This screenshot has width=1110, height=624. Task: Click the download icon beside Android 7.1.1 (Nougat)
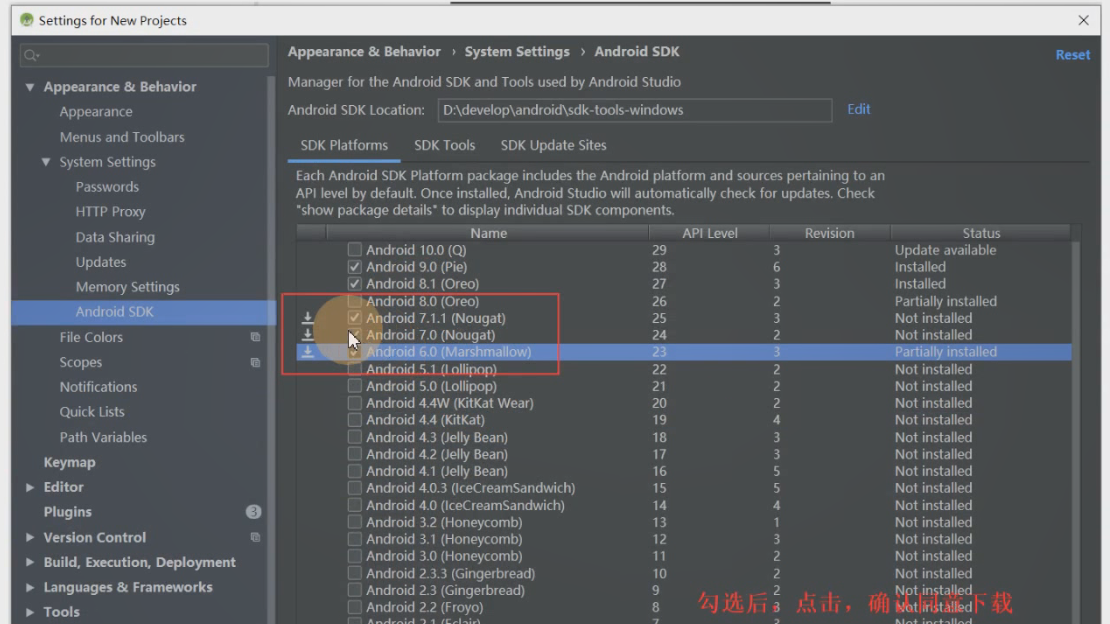[307, 318]
